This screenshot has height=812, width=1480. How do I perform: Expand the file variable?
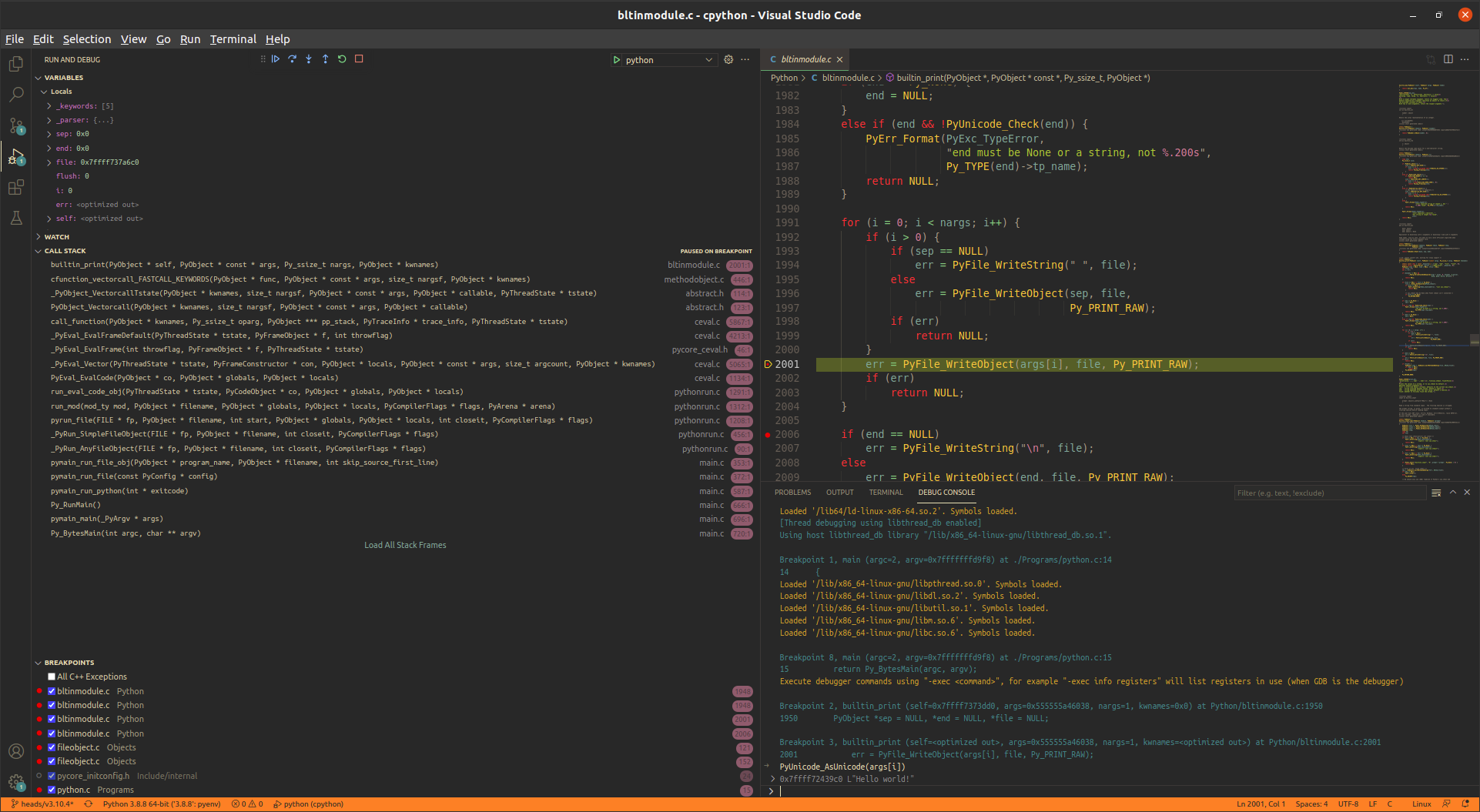click(49, 162)
